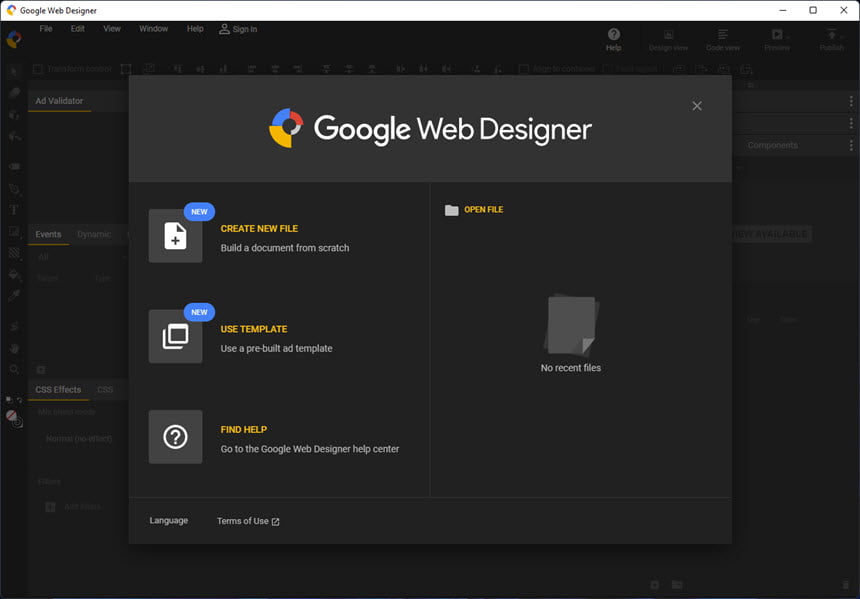Click the external link icon beside Terms of Use
Screen dimensions: 860x599
(275, 522)
